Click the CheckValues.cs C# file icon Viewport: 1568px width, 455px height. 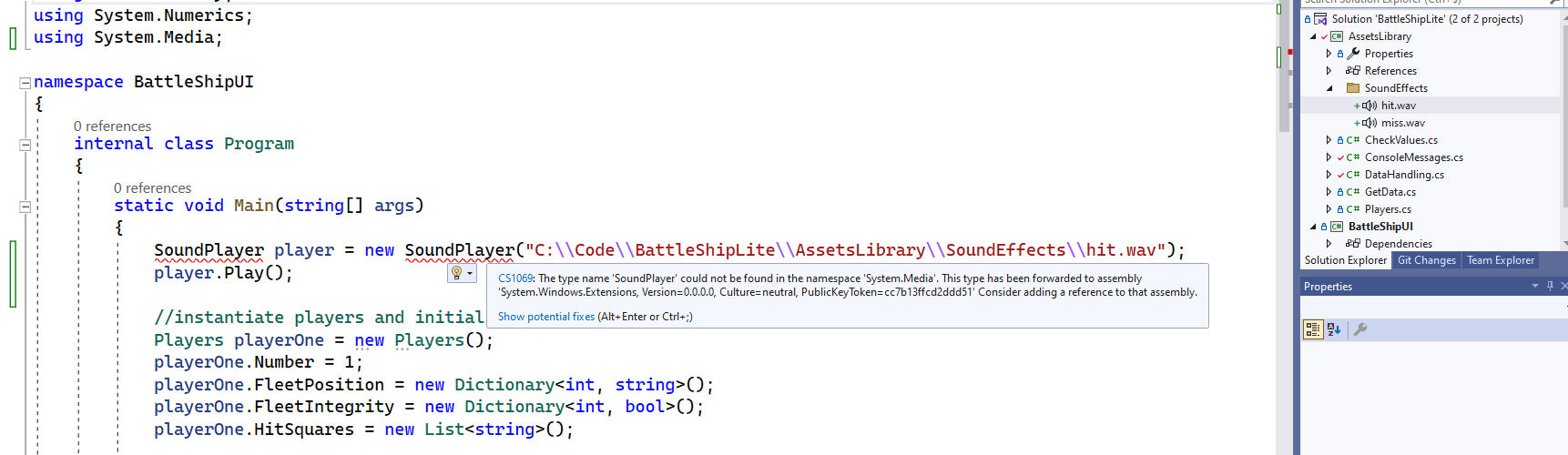point(1353,140)
